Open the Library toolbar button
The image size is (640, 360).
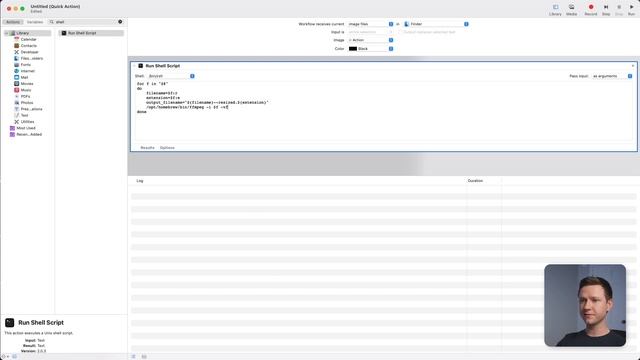(555, 10)
